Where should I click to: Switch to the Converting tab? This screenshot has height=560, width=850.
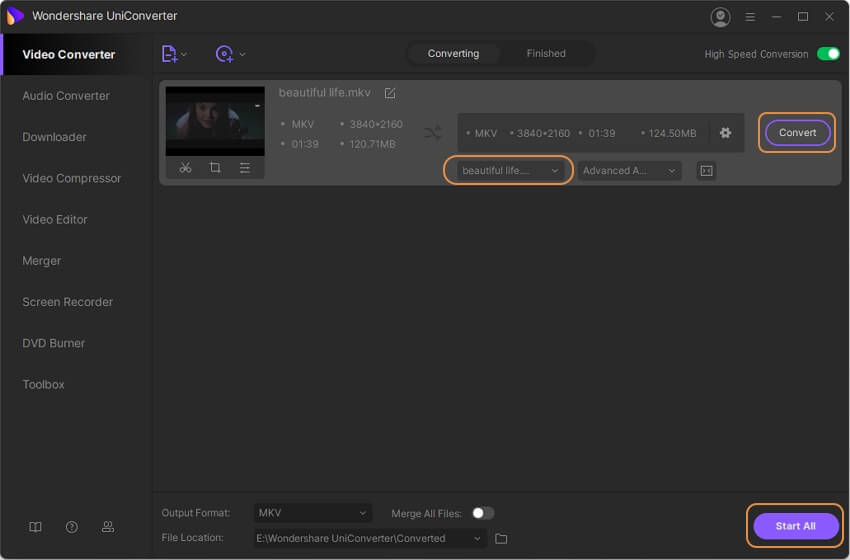453,54
